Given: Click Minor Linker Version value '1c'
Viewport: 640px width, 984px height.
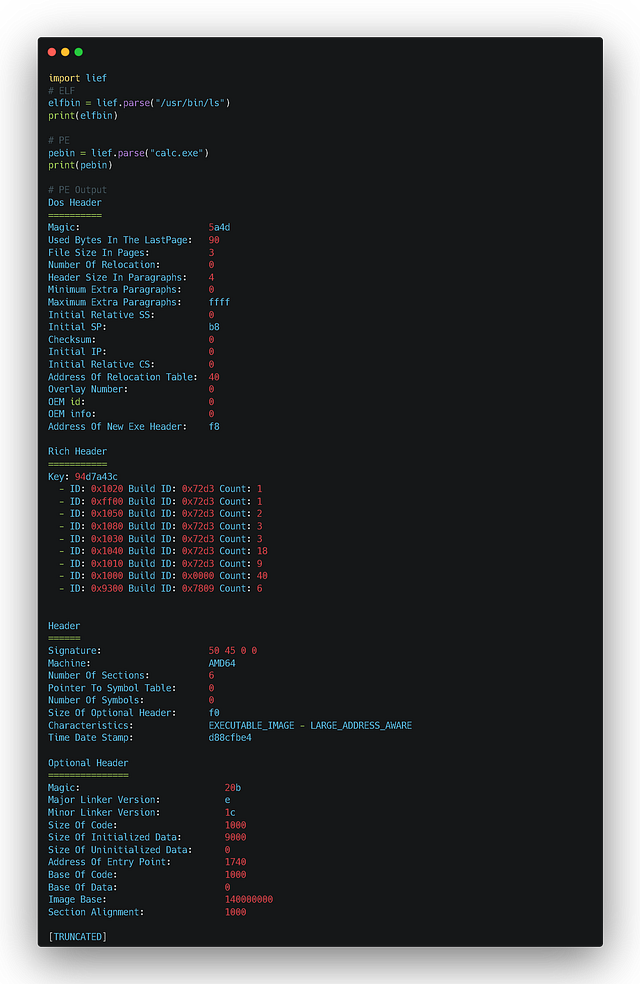Looking at the screenshot, I should tap(230, 812).
